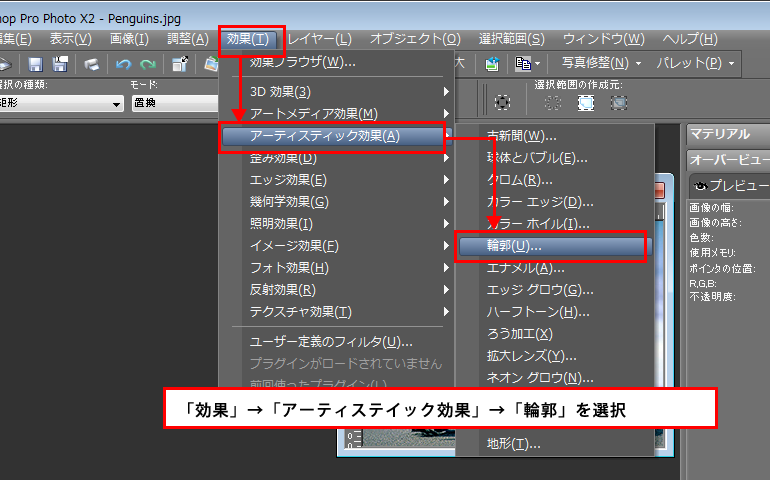Click the Save As double-floppy icon
Screen dimensions: 770x480
[60, 64]
